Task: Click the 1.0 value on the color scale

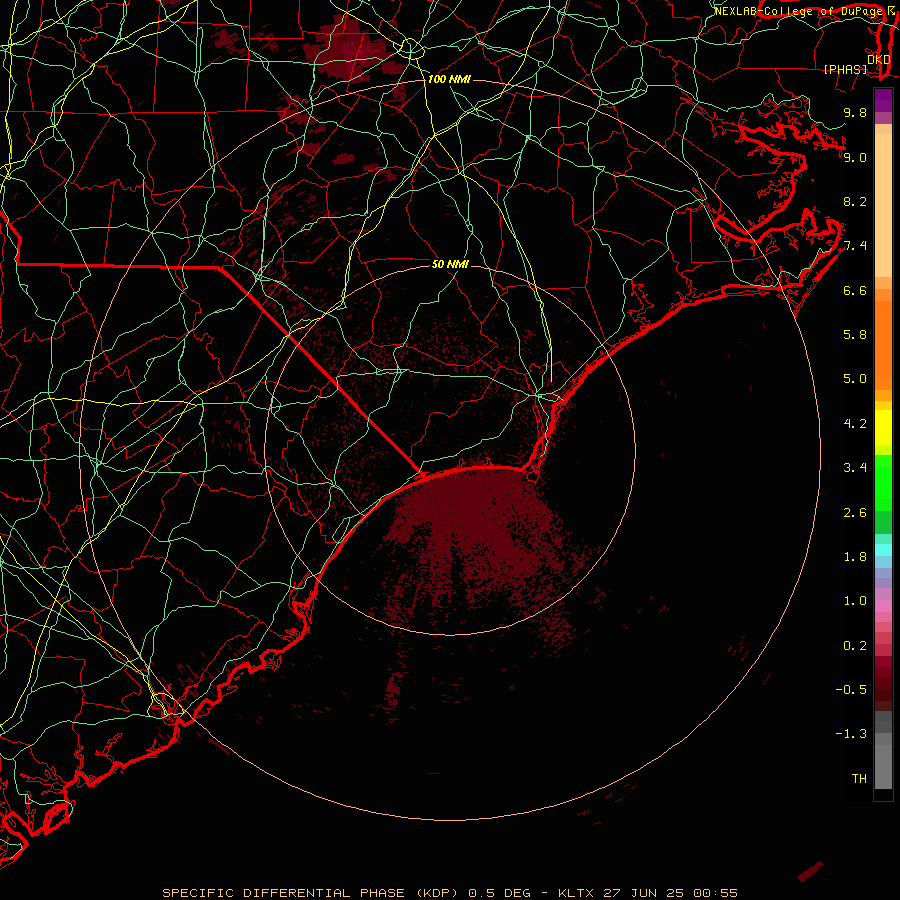Action: point(855,601)
